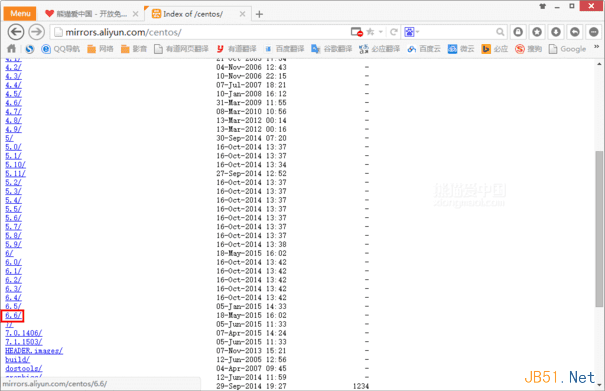The width and height of the screenshot is (605, 391).
Task: Open the 必应 bookmark
Action: tap(495, 49)
